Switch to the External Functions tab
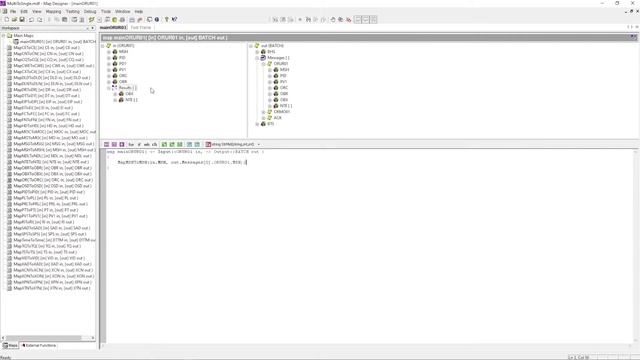 pyautogui.click(x=39, y=345)
